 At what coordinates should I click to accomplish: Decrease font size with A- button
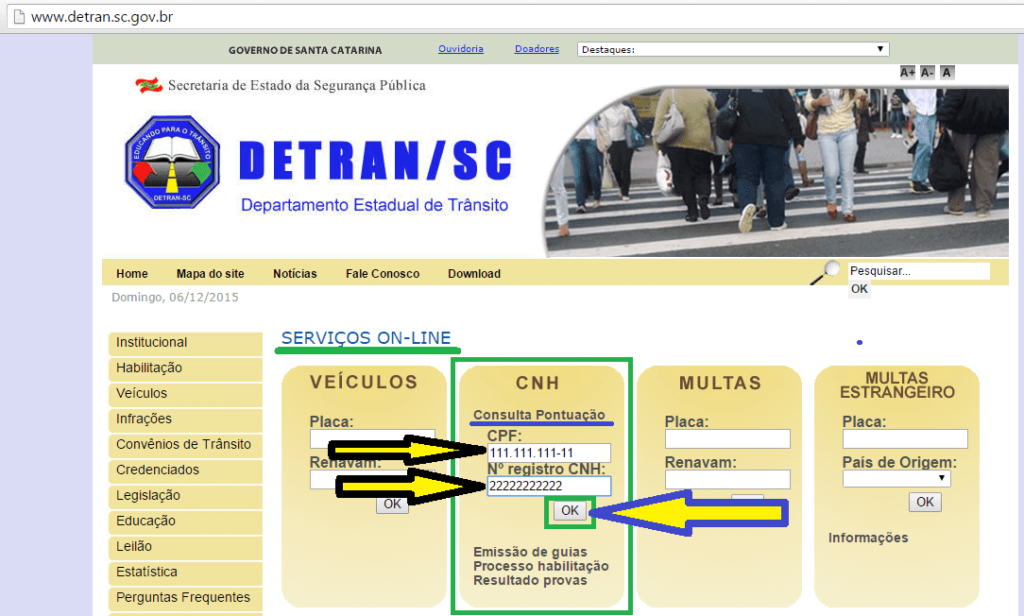click(927, 73)
